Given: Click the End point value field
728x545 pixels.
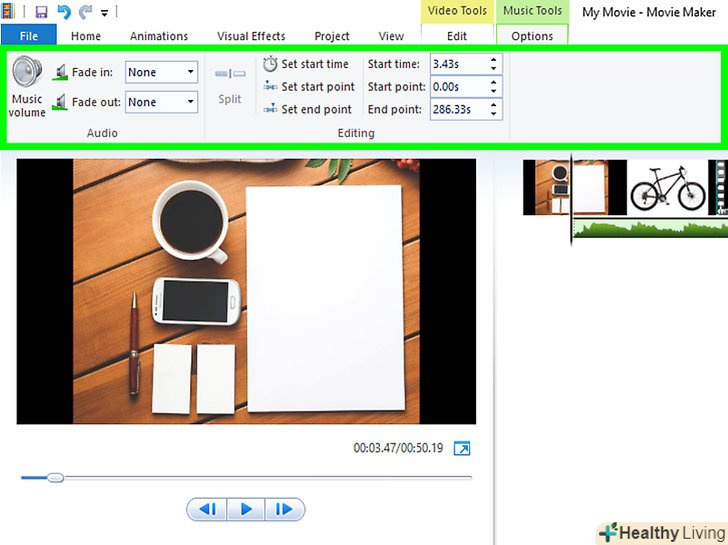Looking at the screenshot, I should point(458,110).
